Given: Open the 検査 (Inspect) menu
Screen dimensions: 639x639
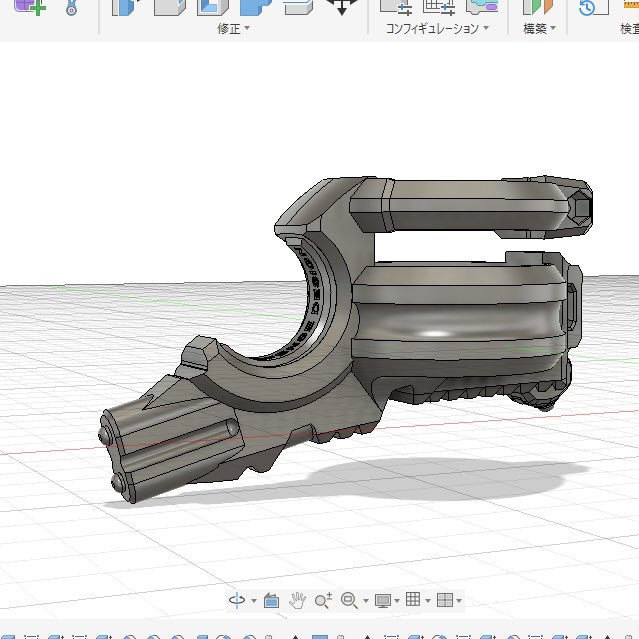Looking at the screenshot, I should [630, 29].
